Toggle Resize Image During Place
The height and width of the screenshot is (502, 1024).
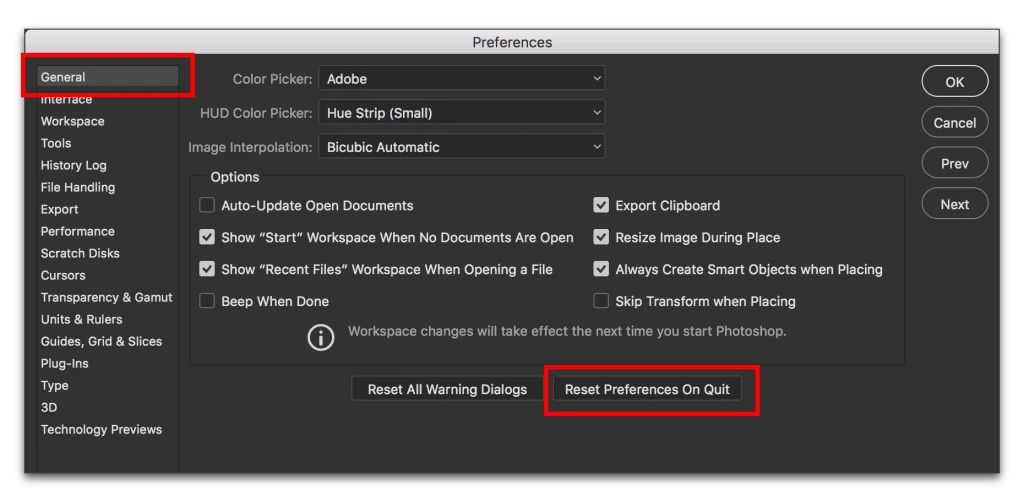[x=601, y=238]
